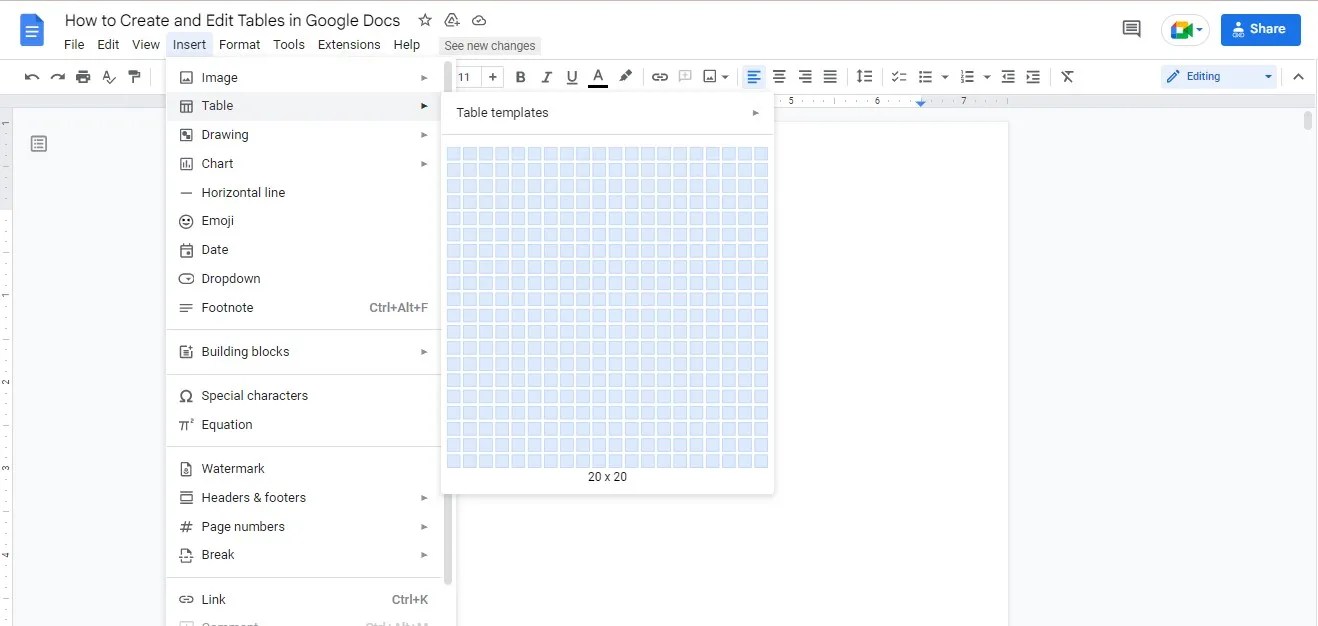Open the Print dialog
Screen dimensions: 1318x626
pyautogui.click(x=83, y=76)
